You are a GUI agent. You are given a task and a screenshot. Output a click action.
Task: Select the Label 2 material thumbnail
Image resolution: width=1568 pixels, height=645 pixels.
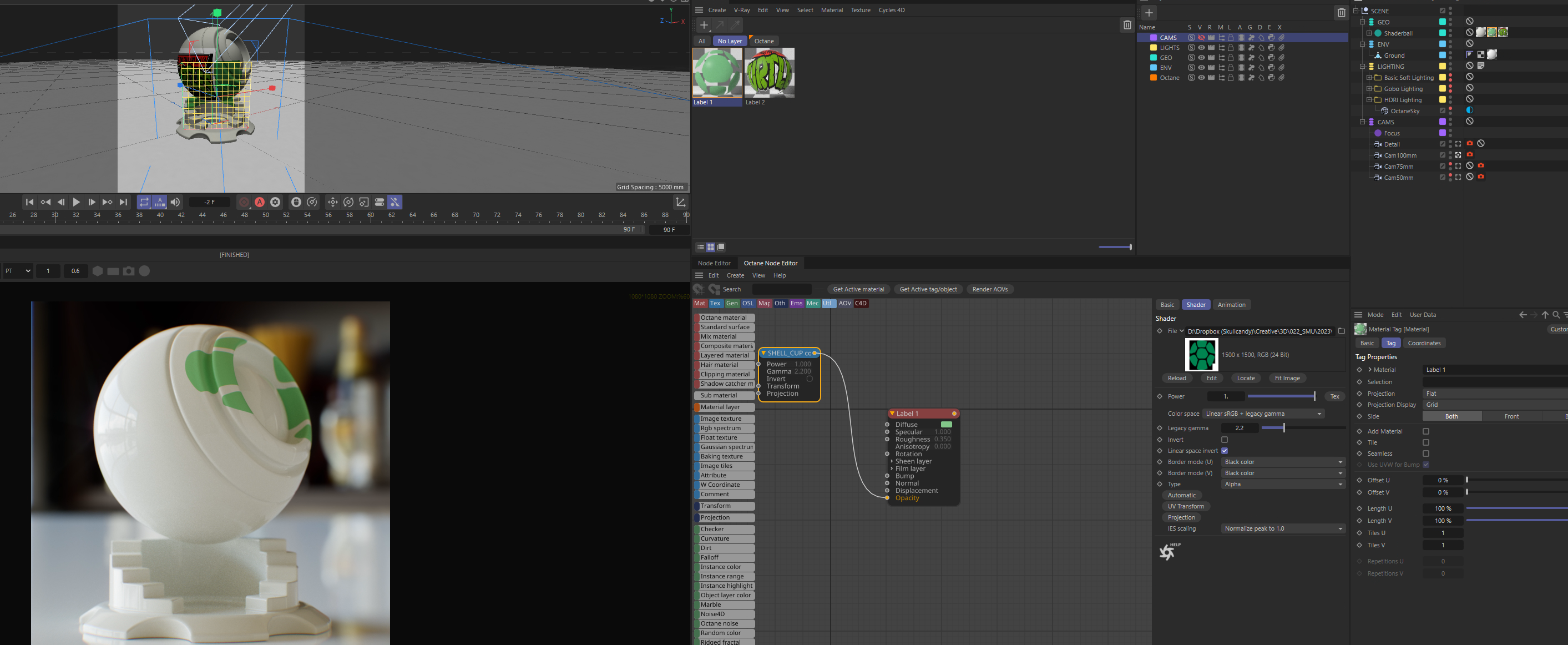tap(770, 73)
